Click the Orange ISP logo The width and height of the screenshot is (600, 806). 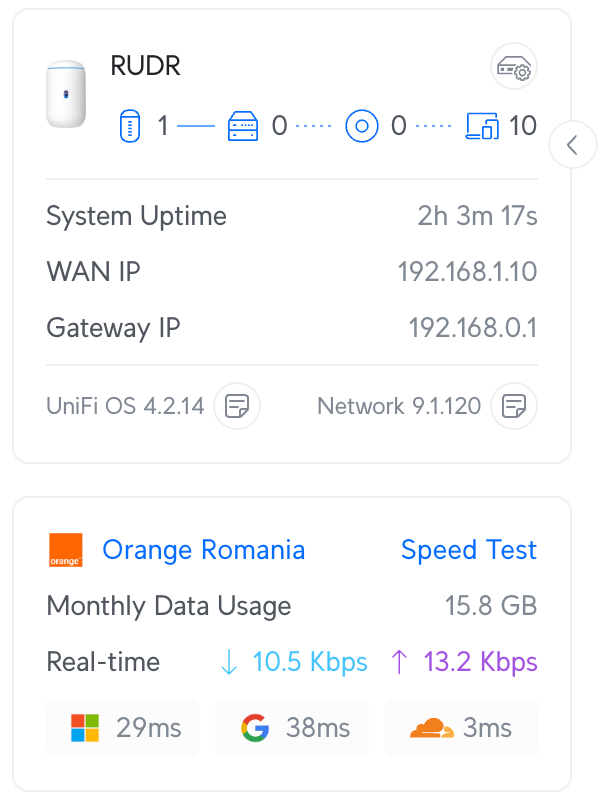66,550
